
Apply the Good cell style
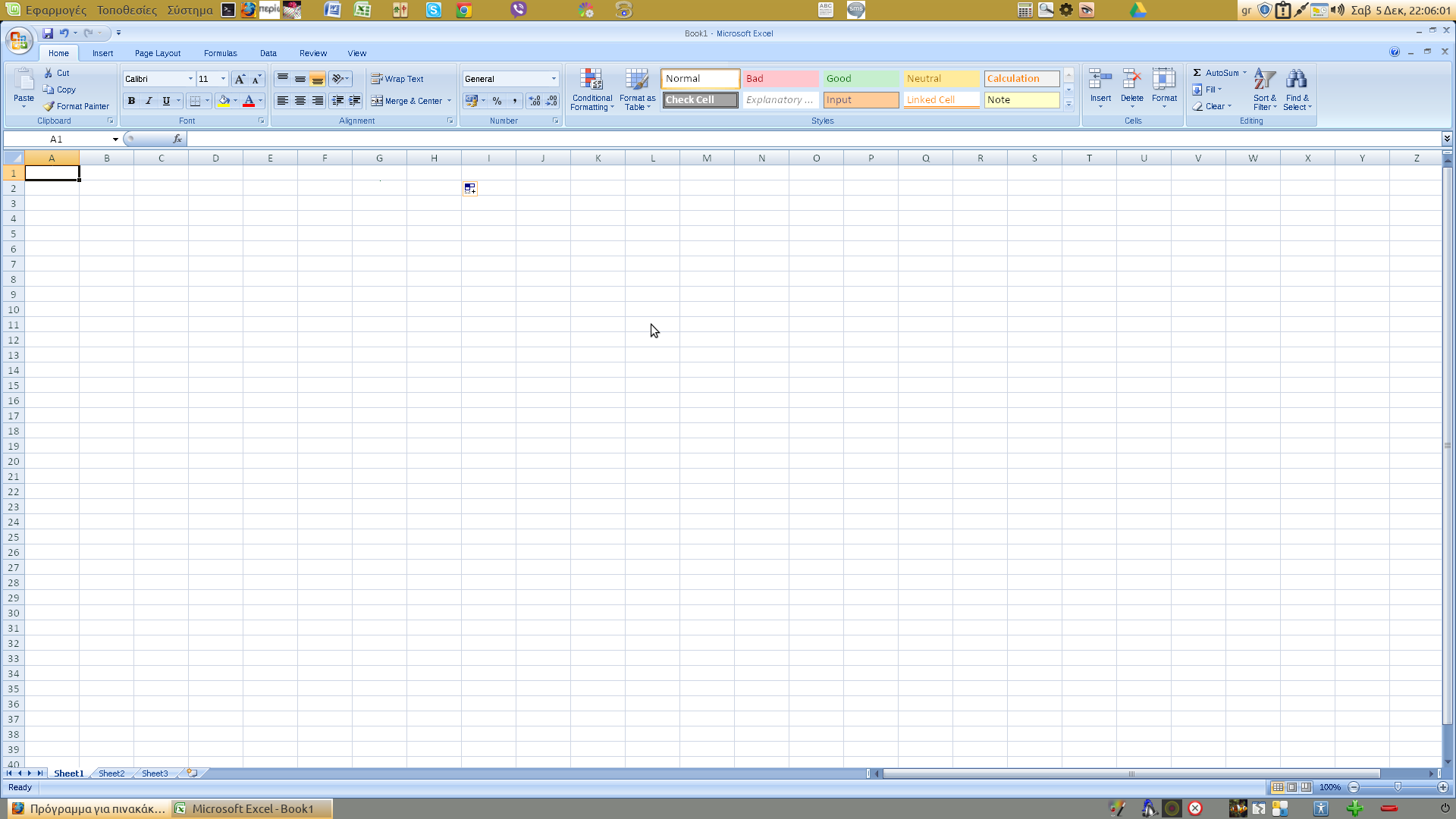(861, 79)
